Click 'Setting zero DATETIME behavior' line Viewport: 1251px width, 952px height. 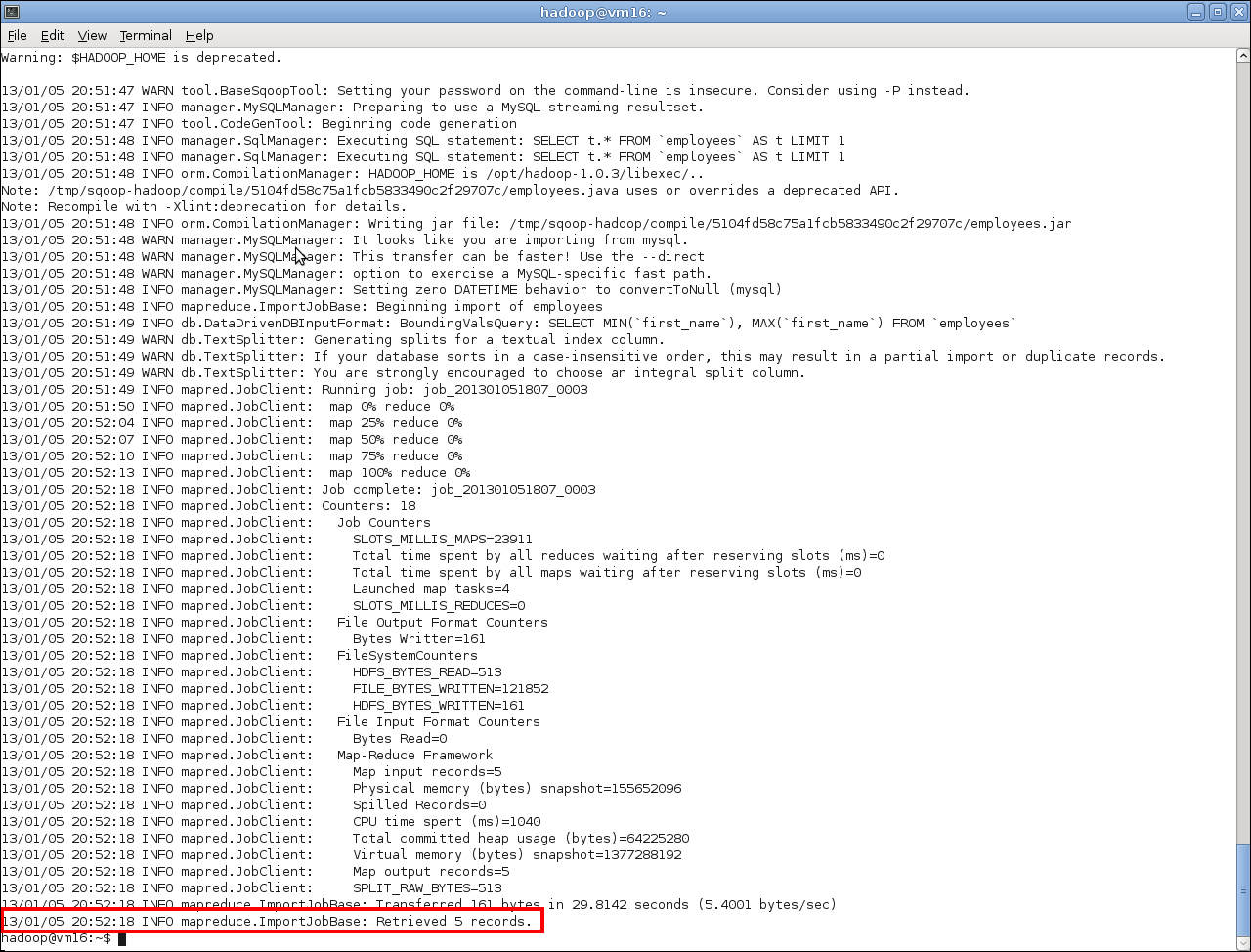pos(392,290)
